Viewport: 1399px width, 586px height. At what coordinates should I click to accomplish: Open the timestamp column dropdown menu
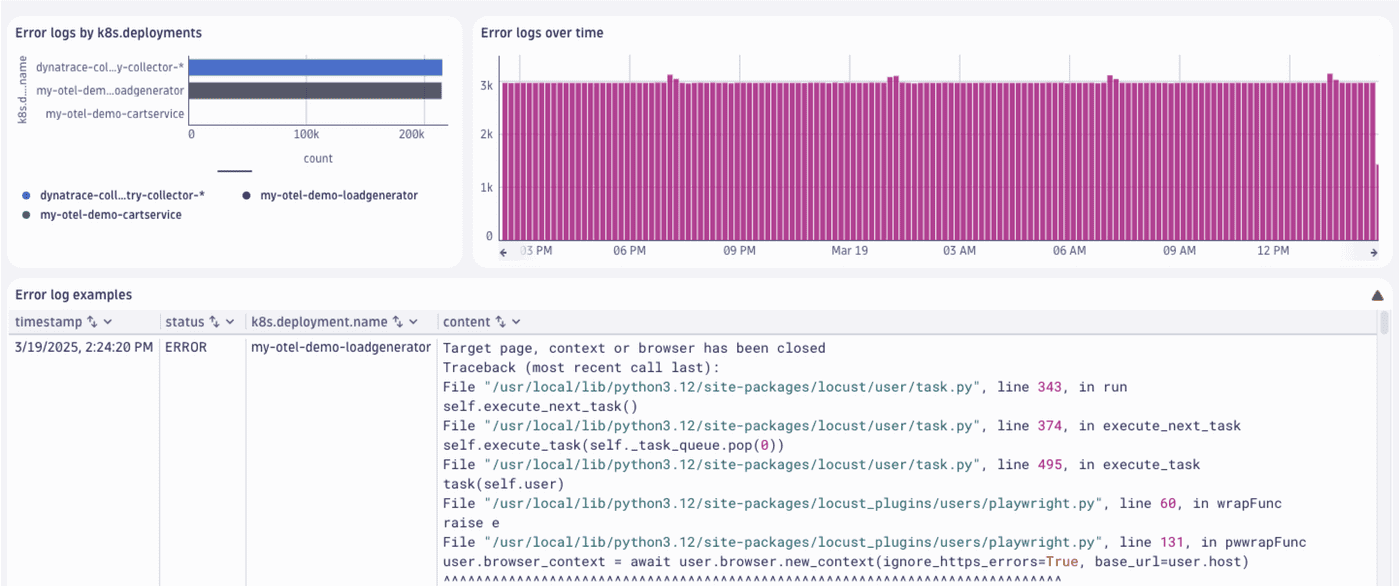pos(107,321)
